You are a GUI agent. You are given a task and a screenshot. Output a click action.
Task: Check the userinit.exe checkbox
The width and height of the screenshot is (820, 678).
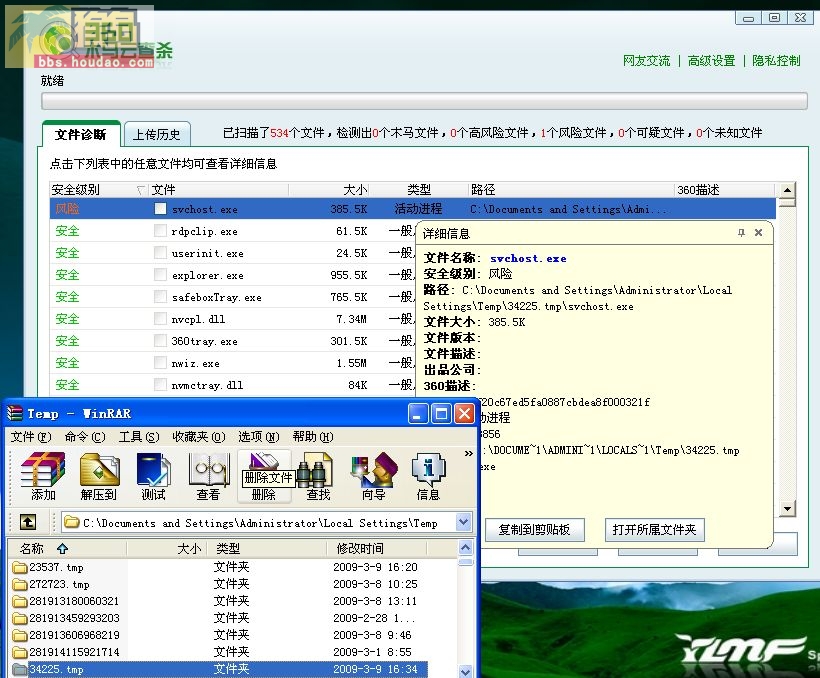[x=161, y=253]
